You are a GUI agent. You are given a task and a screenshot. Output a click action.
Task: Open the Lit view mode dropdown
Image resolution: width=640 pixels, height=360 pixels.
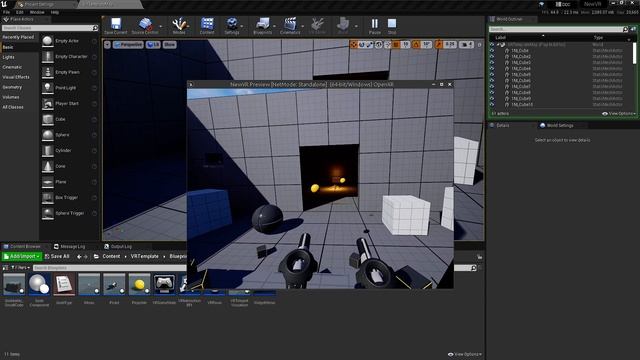(x=153, y=44)
